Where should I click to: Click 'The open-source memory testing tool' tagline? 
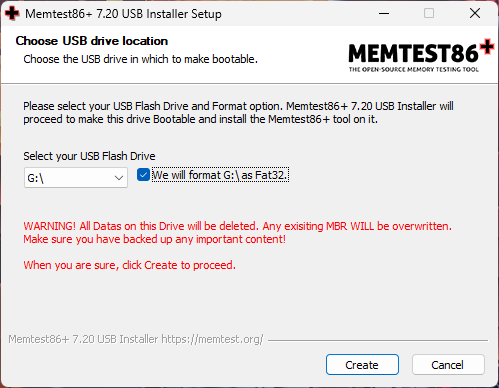(414, 69)
